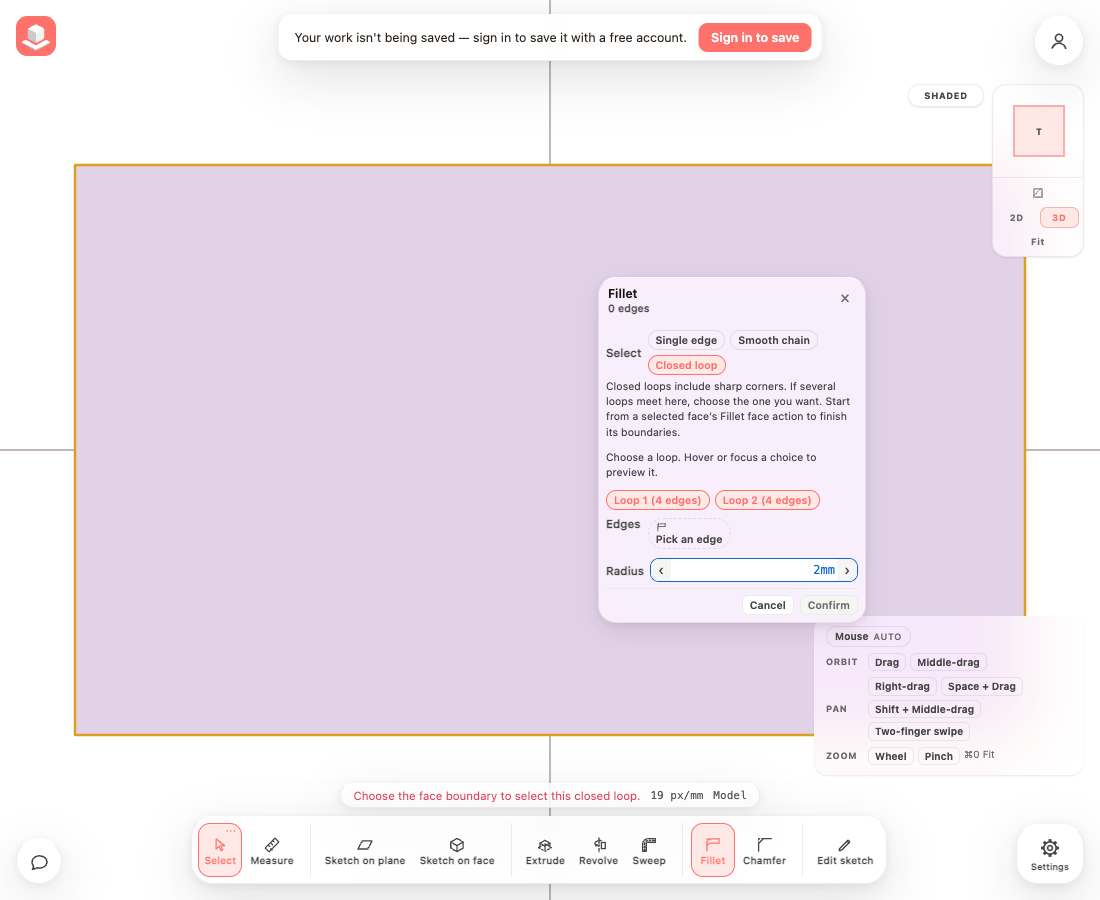1100x900 pixels.
Task: Start Sketch on face
Action: click(x=457, y=850)
